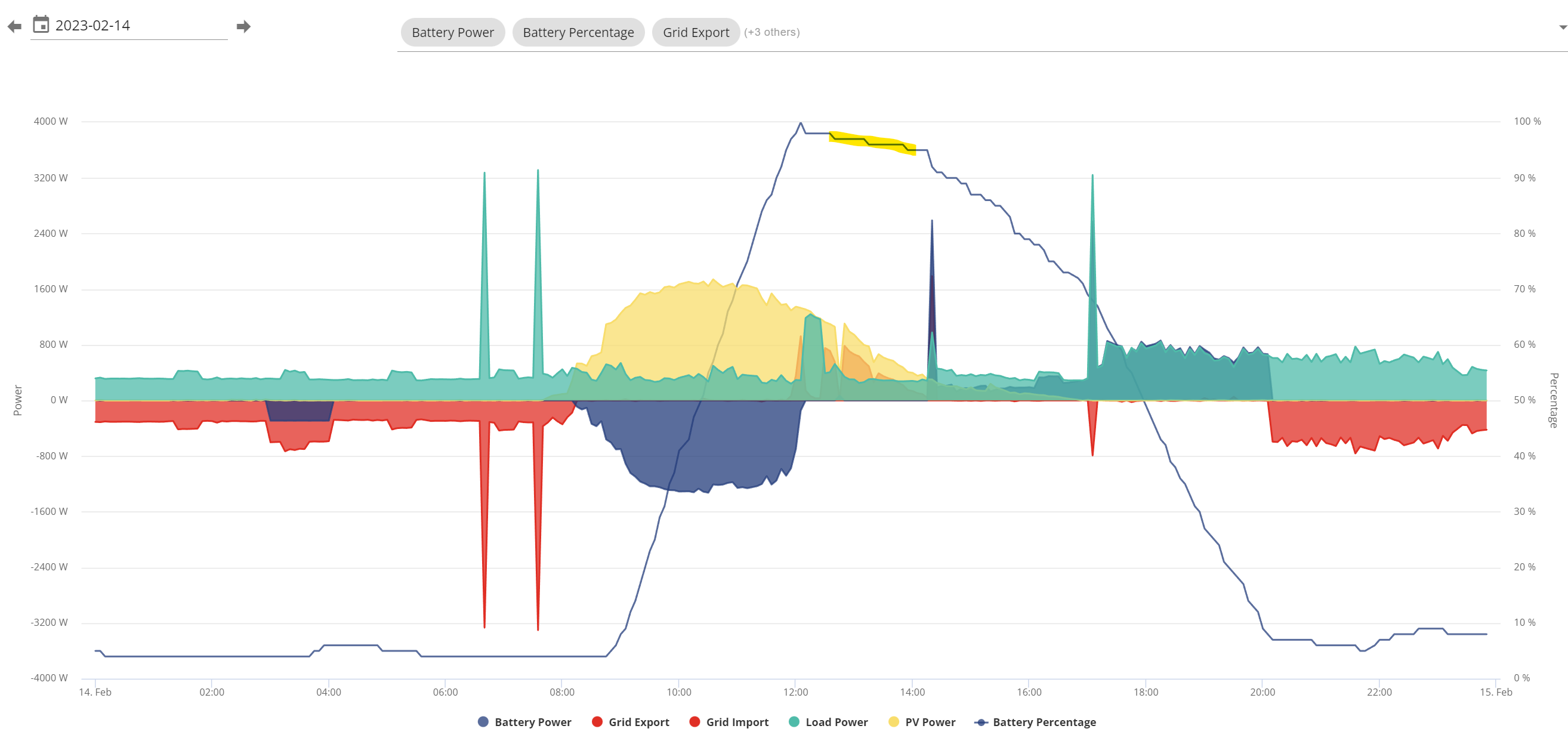1568x738 pixels.
Task: Go to next day with right arrow
Action: pos(243,26)
